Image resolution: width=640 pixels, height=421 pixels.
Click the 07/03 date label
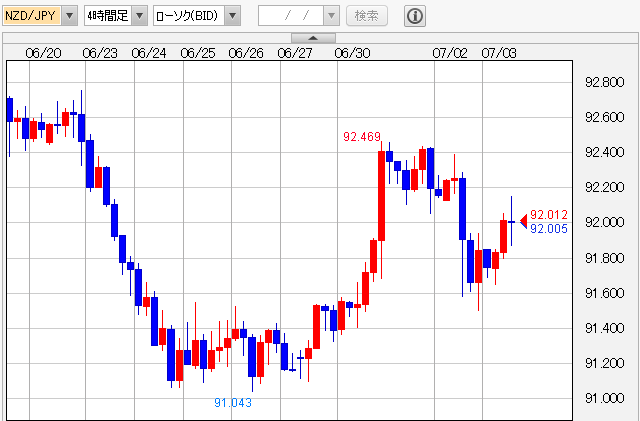(499, 53)
